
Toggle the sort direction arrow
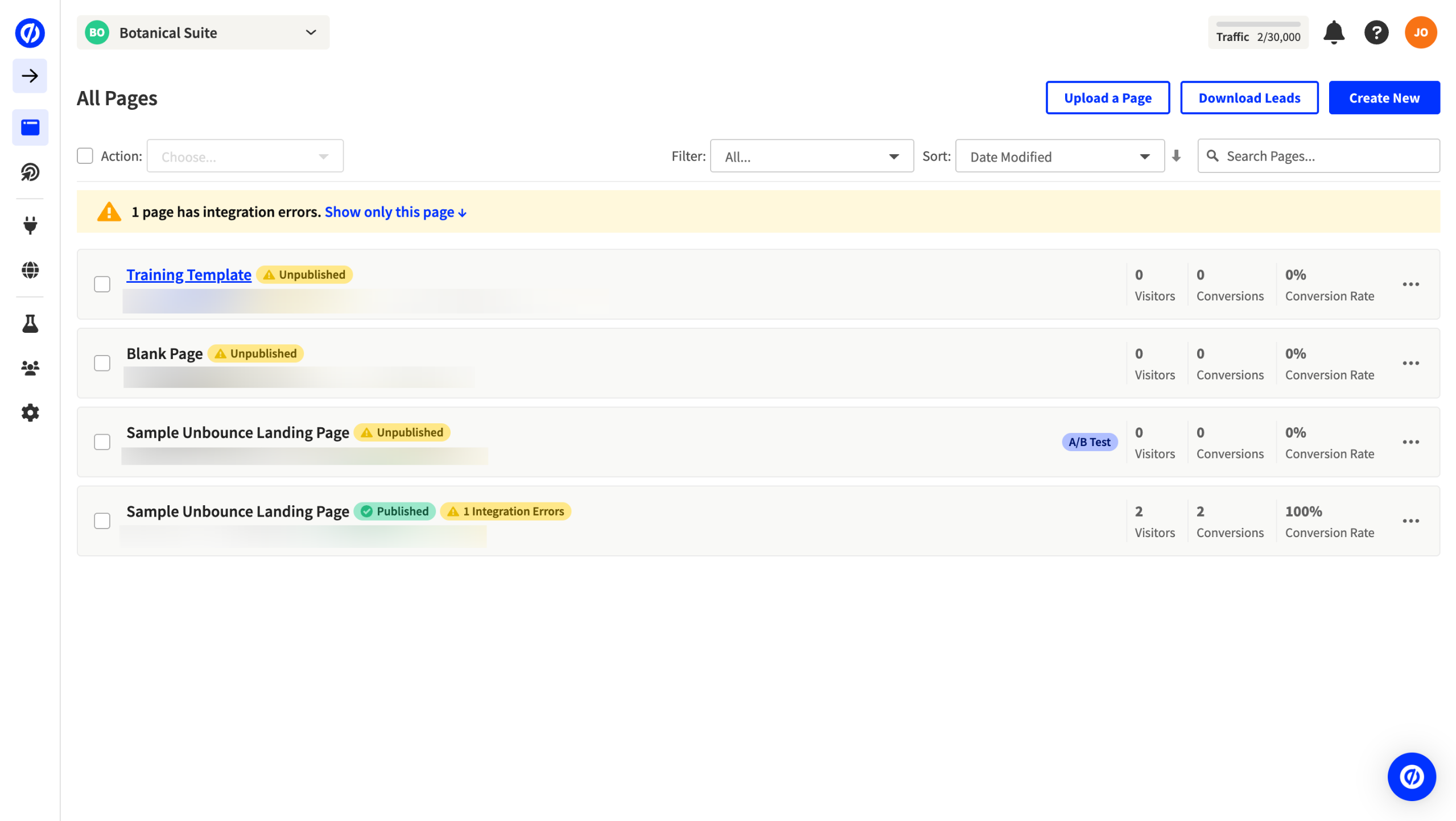1176,156
